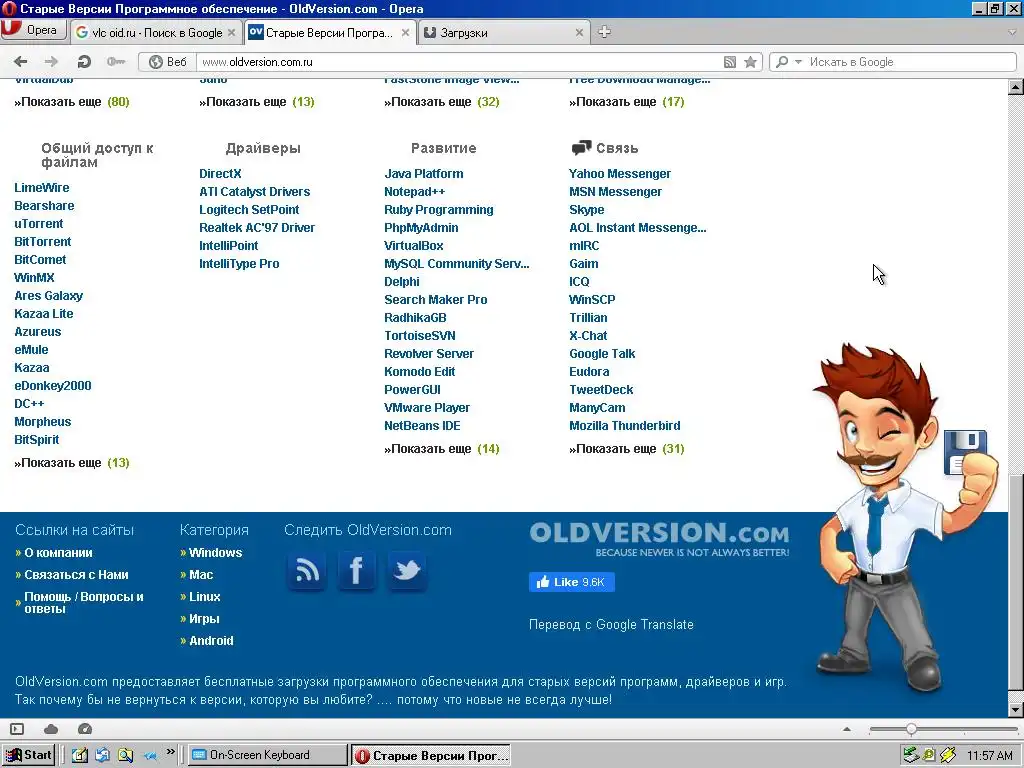1024x768 pixels.
Task: Click the Связь speech bubble icon
Action: click(x=581, y=148)
